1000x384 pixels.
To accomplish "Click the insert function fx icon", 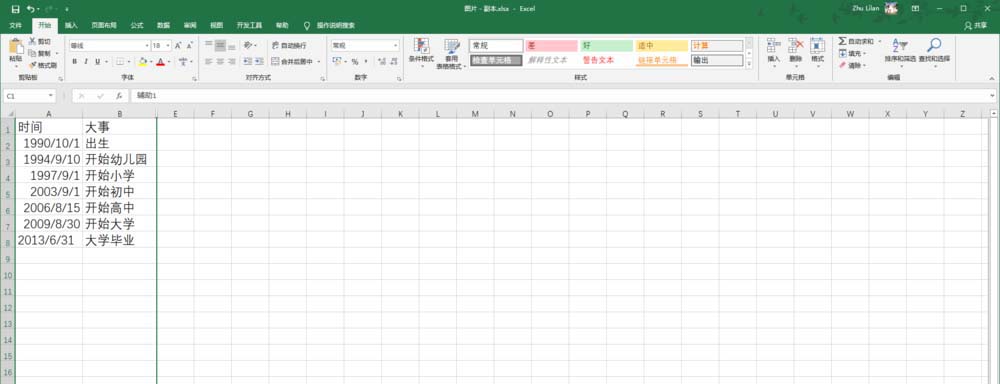I will [119, 96].
